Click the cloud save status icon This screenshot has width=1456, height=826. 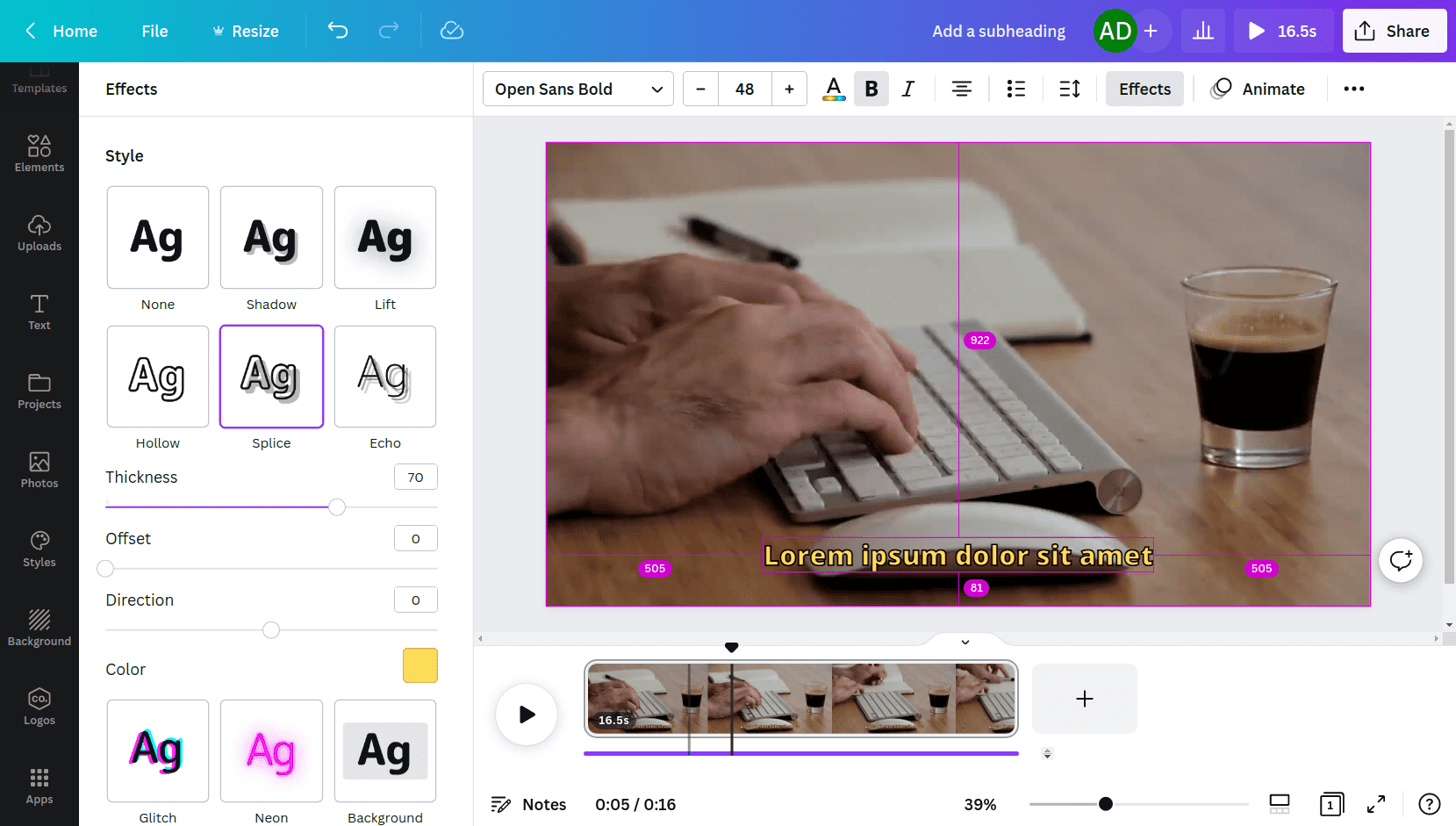pyautogui.click(x=452, y=31)
